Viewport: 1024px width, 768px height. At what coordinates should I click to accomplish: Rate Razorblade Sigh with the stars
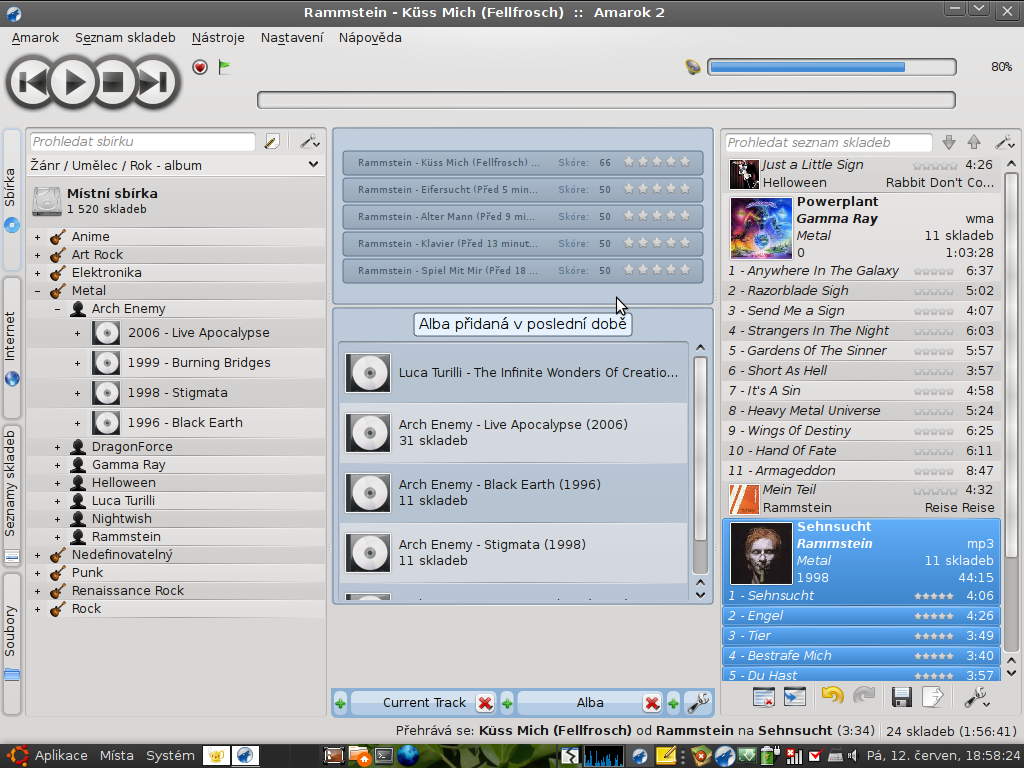click(934, 291)
